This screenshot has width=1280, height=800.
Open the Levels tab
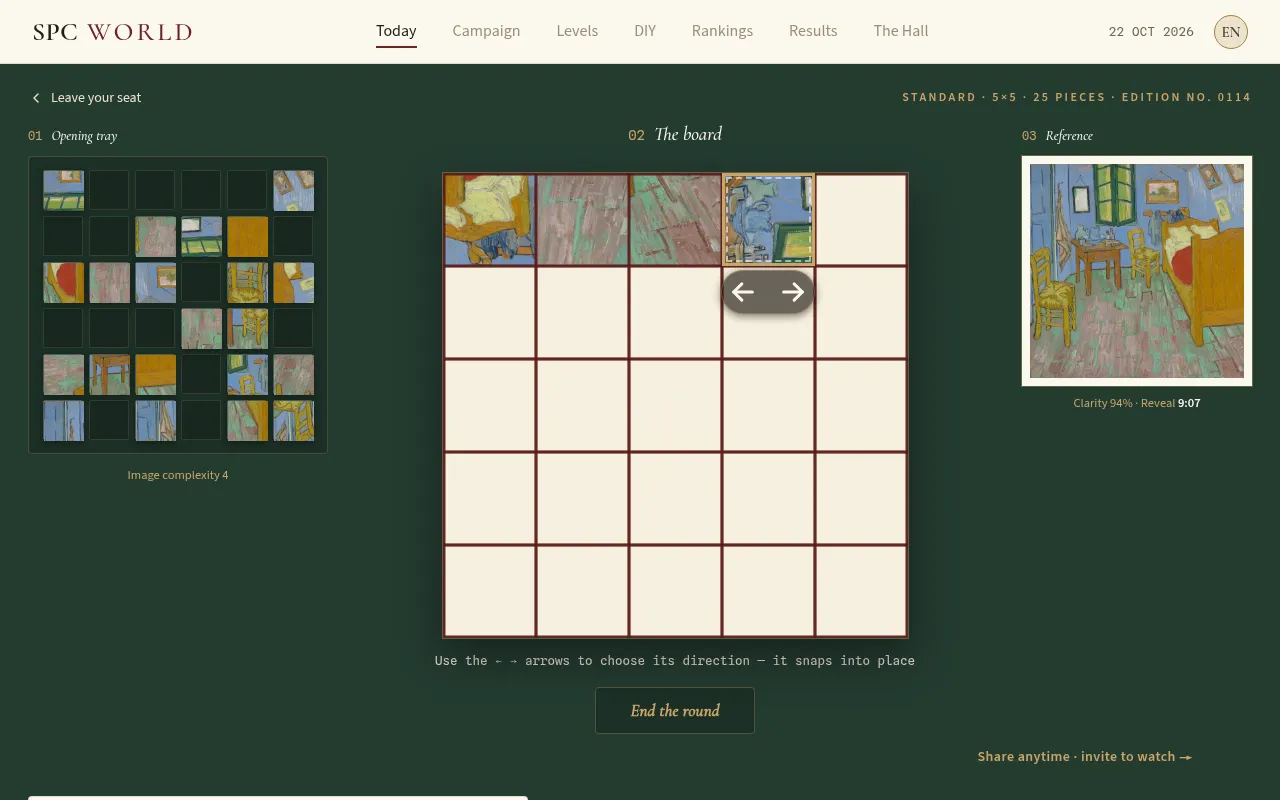pyautogui.click(x=577, y=31)
